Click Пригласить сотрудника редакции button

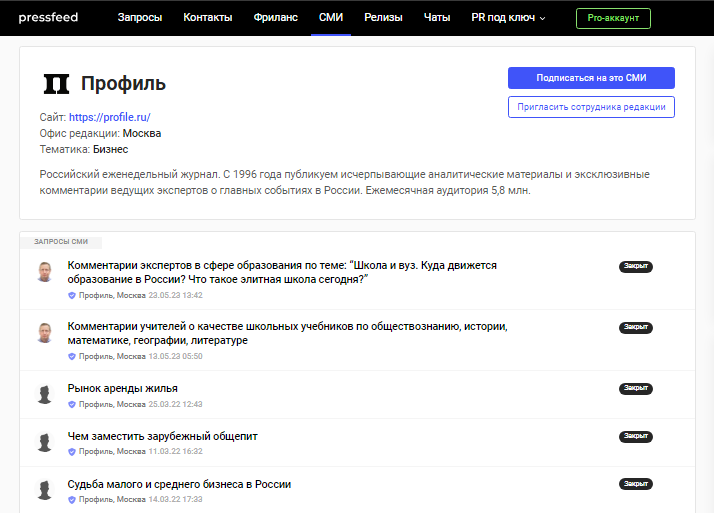coord(591,107)
